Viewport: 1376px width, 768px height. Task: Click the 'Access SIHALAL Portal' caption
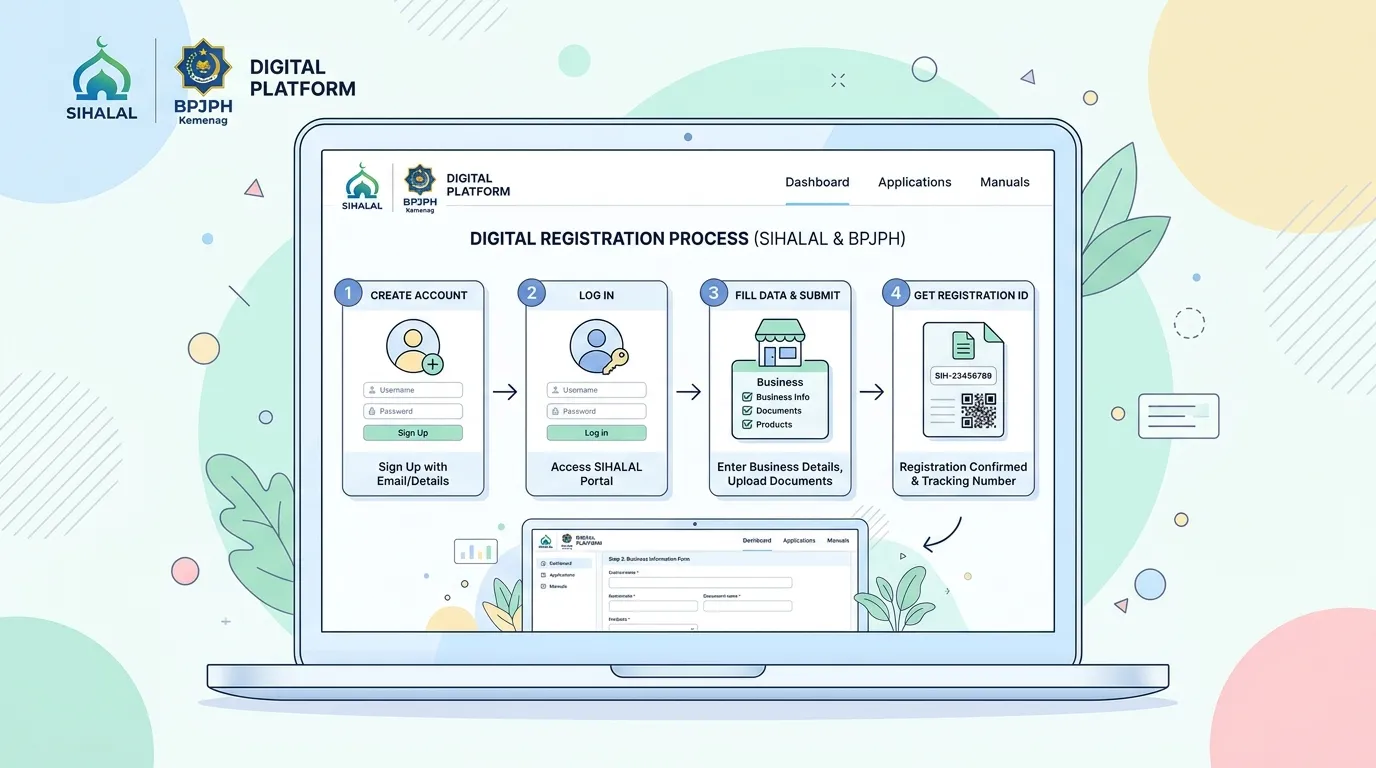click(597, 474)
